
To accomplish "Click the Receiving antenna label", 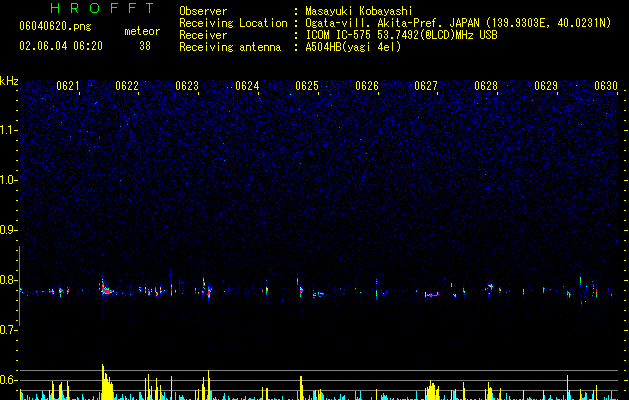I will coord(230,47).
